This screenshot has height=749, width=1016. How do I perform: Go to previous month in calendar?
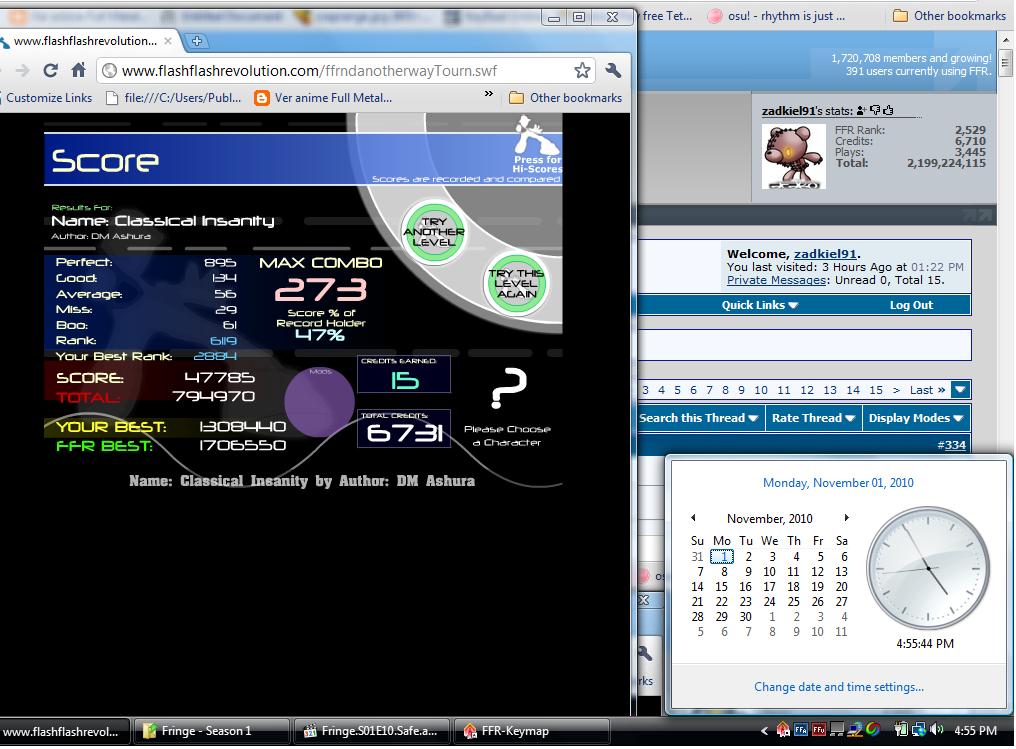(x=693, y=518)
